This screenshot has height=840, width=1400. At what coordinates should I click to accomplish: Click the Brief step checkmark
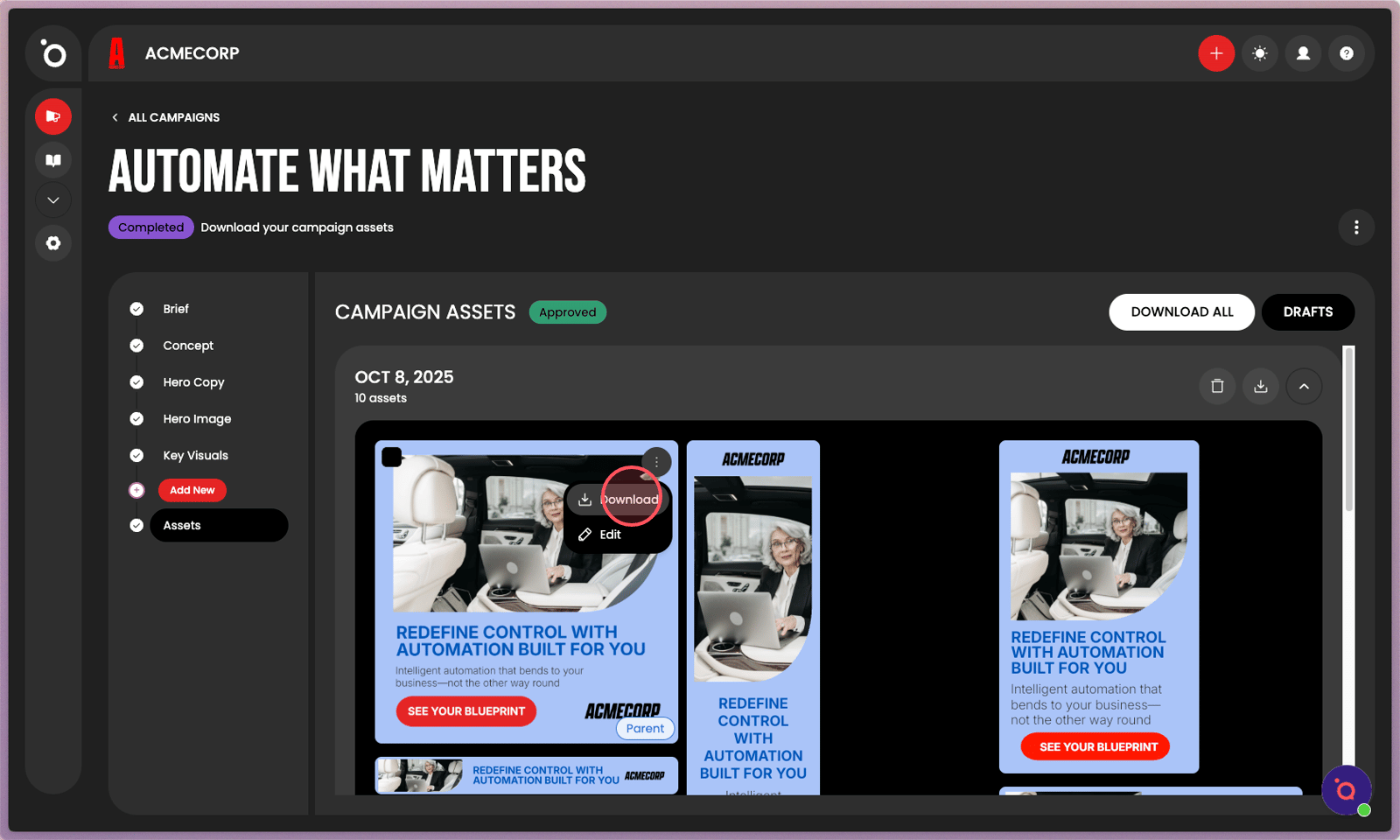click(x=136, y=309)
